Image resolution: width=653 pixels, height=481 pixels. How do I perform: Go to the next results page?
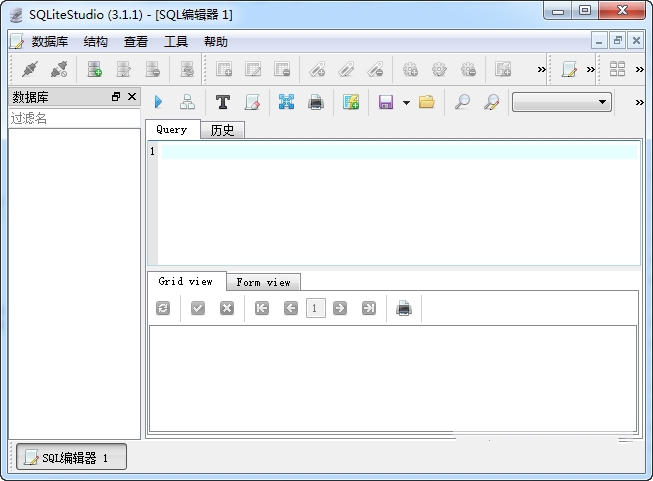pos(340,308)
